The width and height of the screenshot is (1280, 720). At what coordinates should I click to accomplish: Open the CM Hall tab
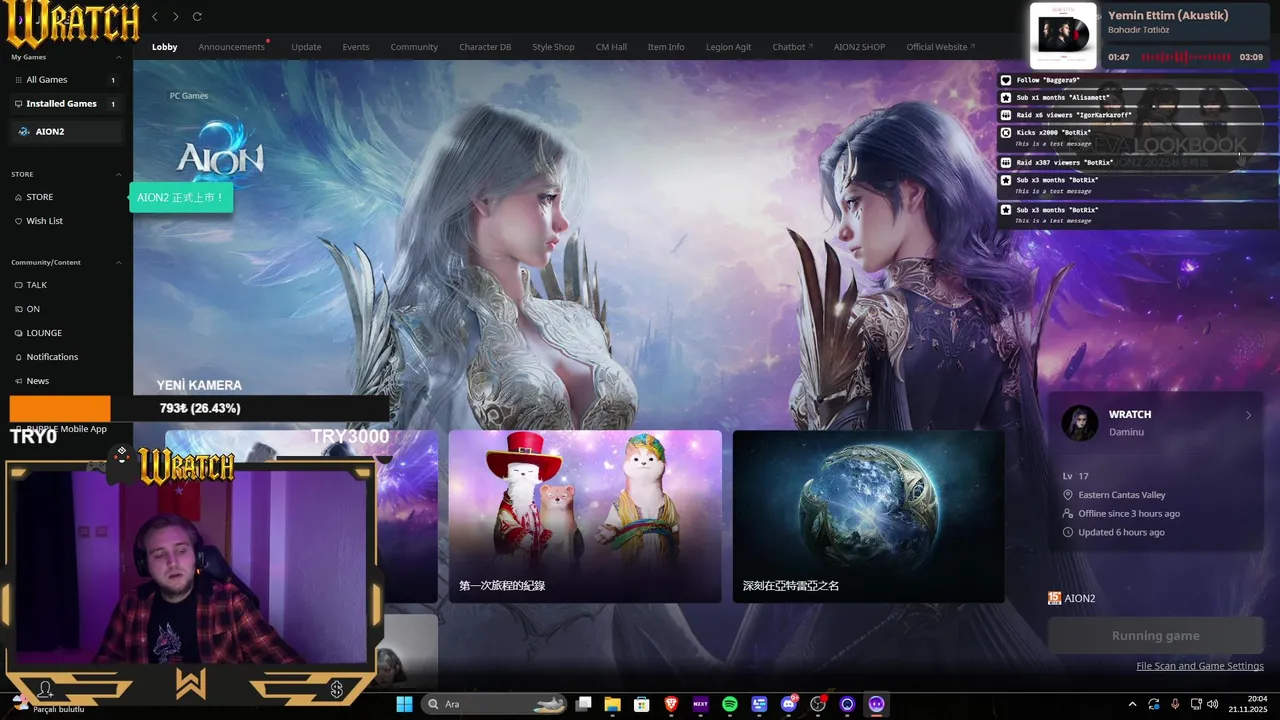[x=611, y=47]
